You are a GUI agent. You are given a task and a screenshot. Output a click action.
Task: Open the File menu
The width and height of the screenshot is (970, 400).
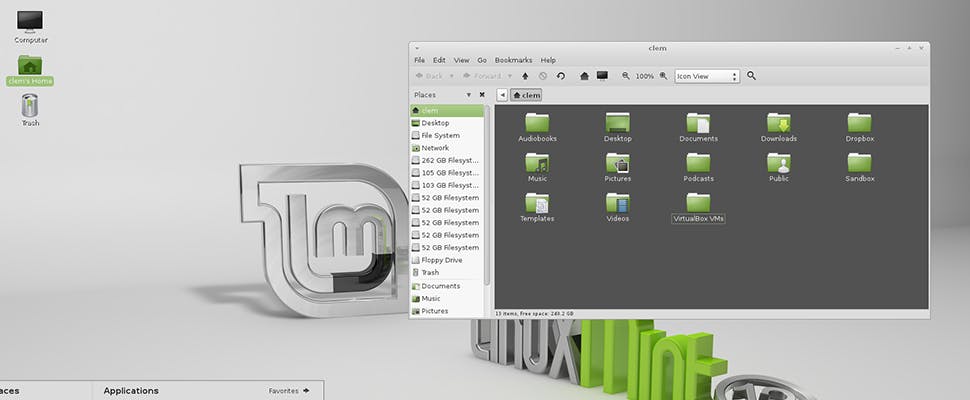419,60
